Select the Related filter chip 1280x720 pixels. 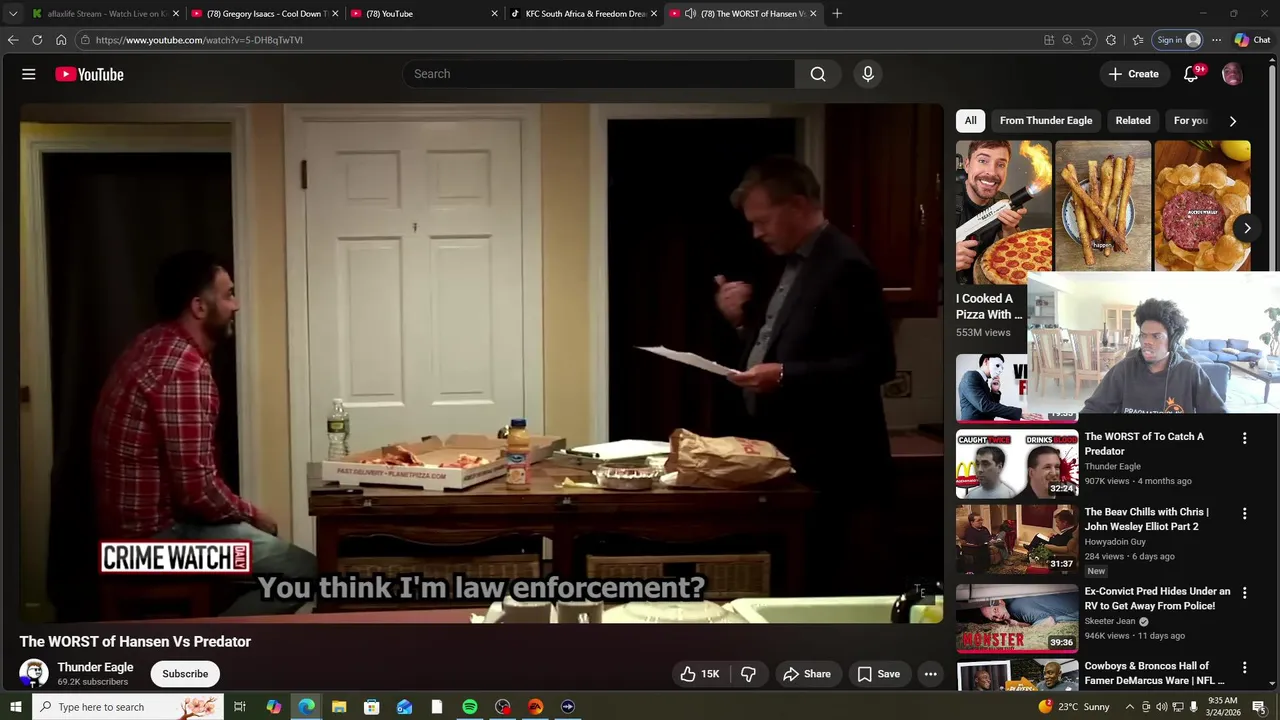click(x=1133, y=120)
